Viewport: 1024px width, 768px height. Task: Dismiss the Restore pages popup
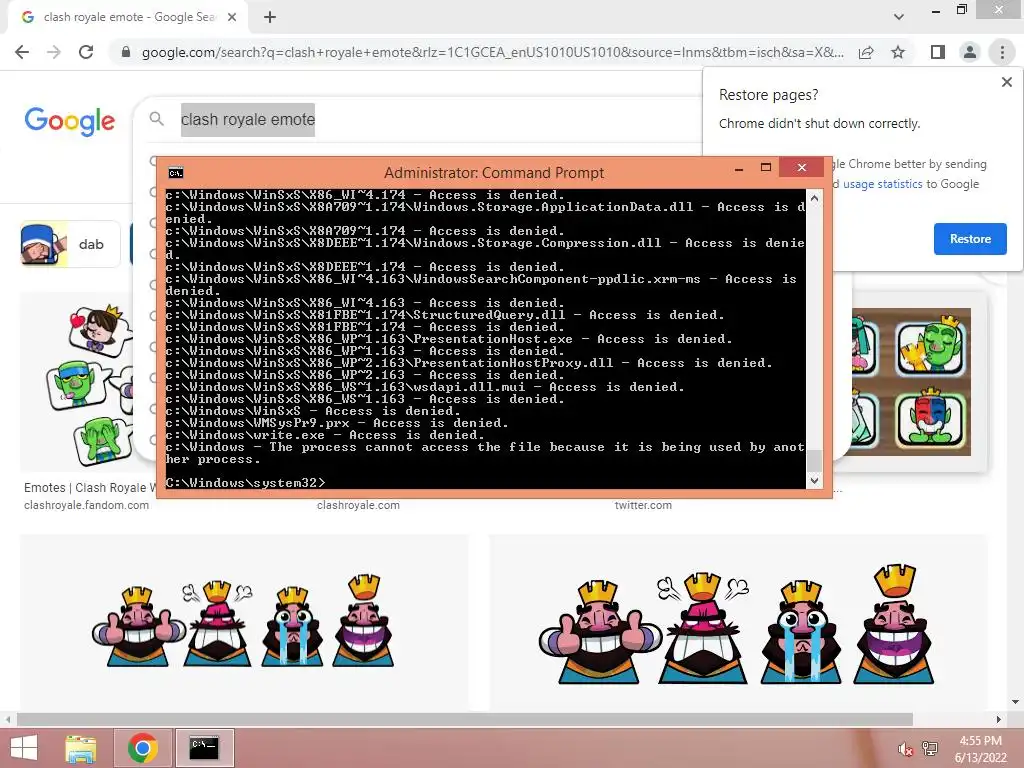point(1006,82)
